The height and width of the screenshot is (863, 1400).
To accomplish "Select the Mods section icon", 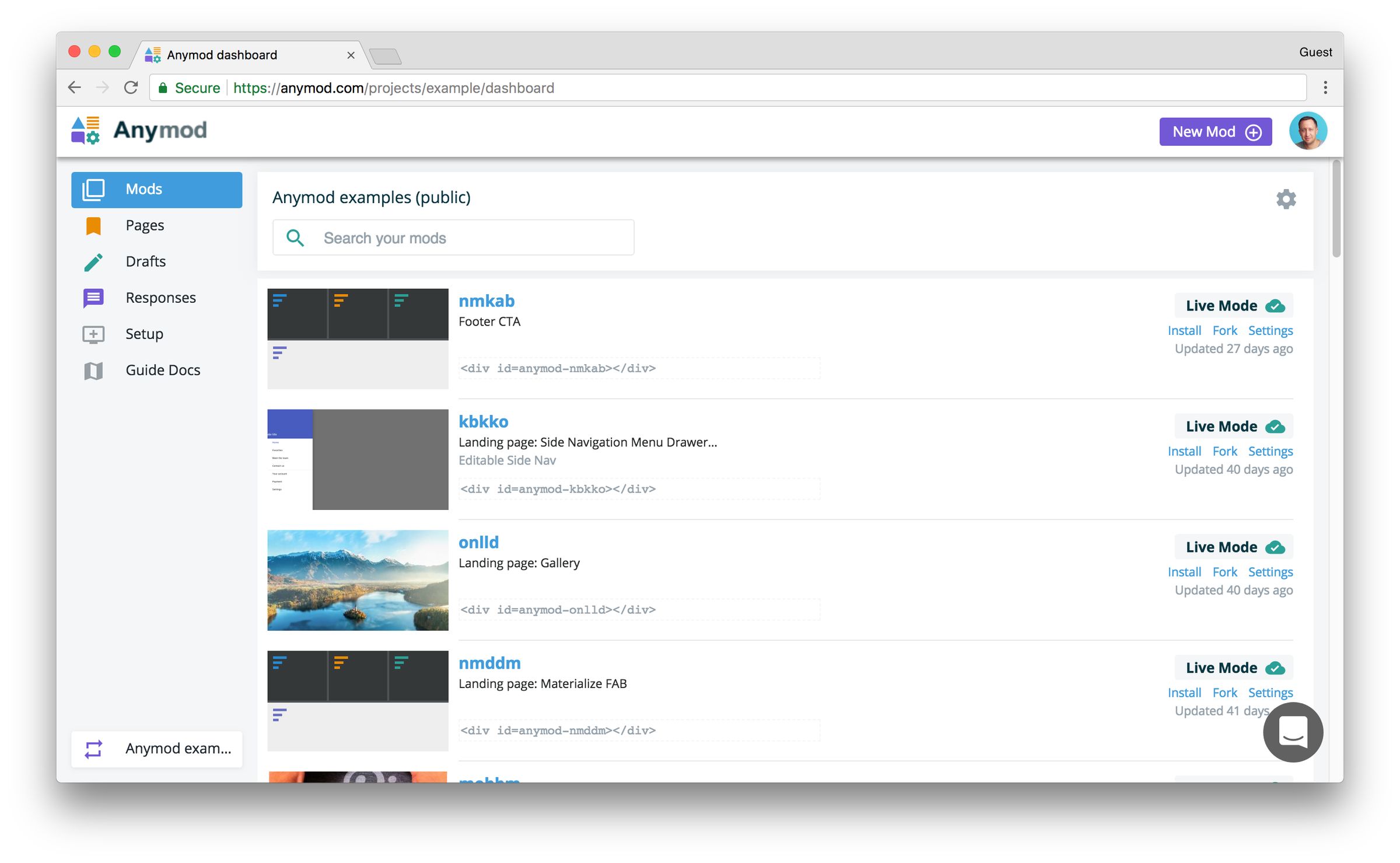I will click(93, 188).
